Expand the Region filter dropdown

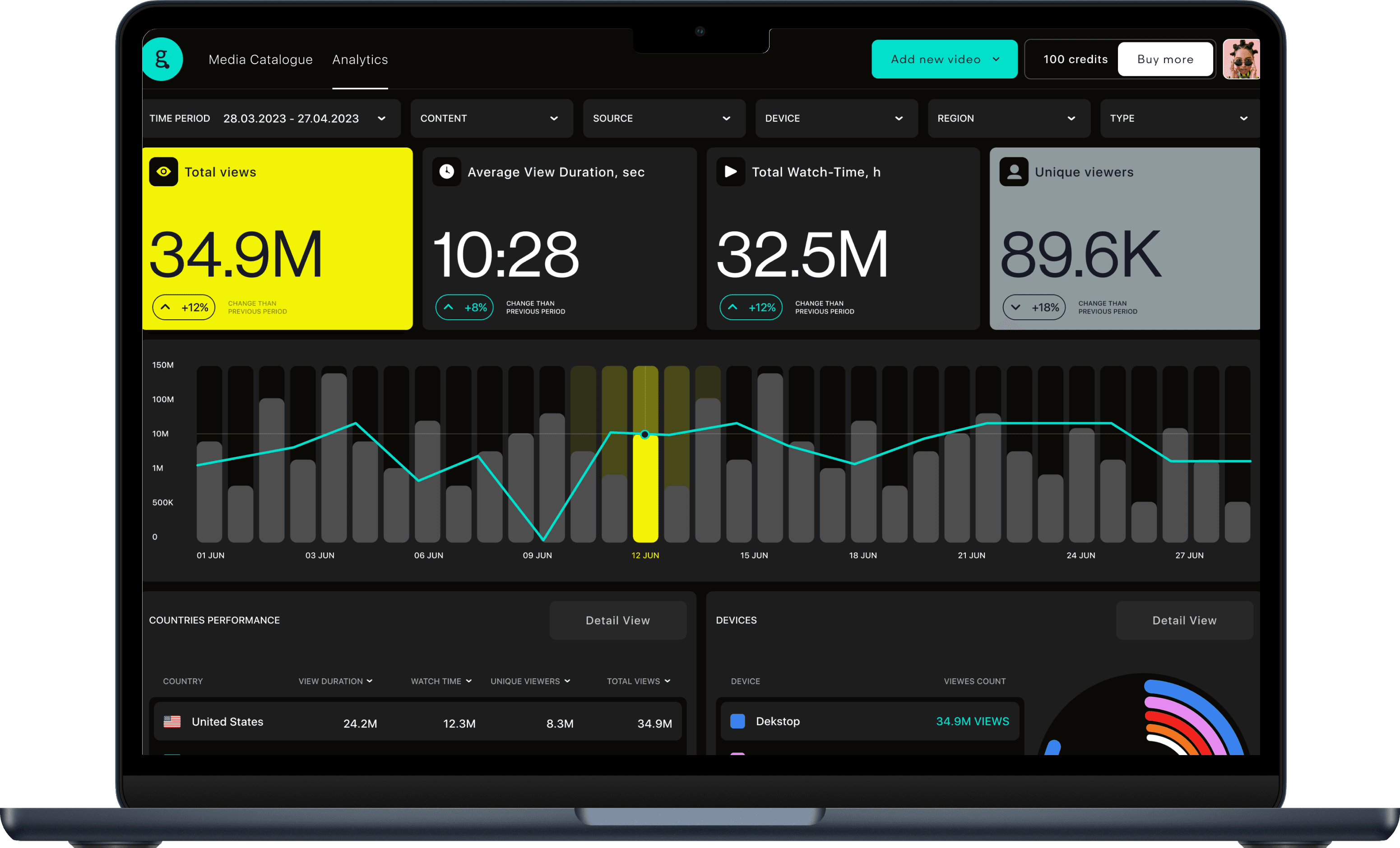point(1009,118)
